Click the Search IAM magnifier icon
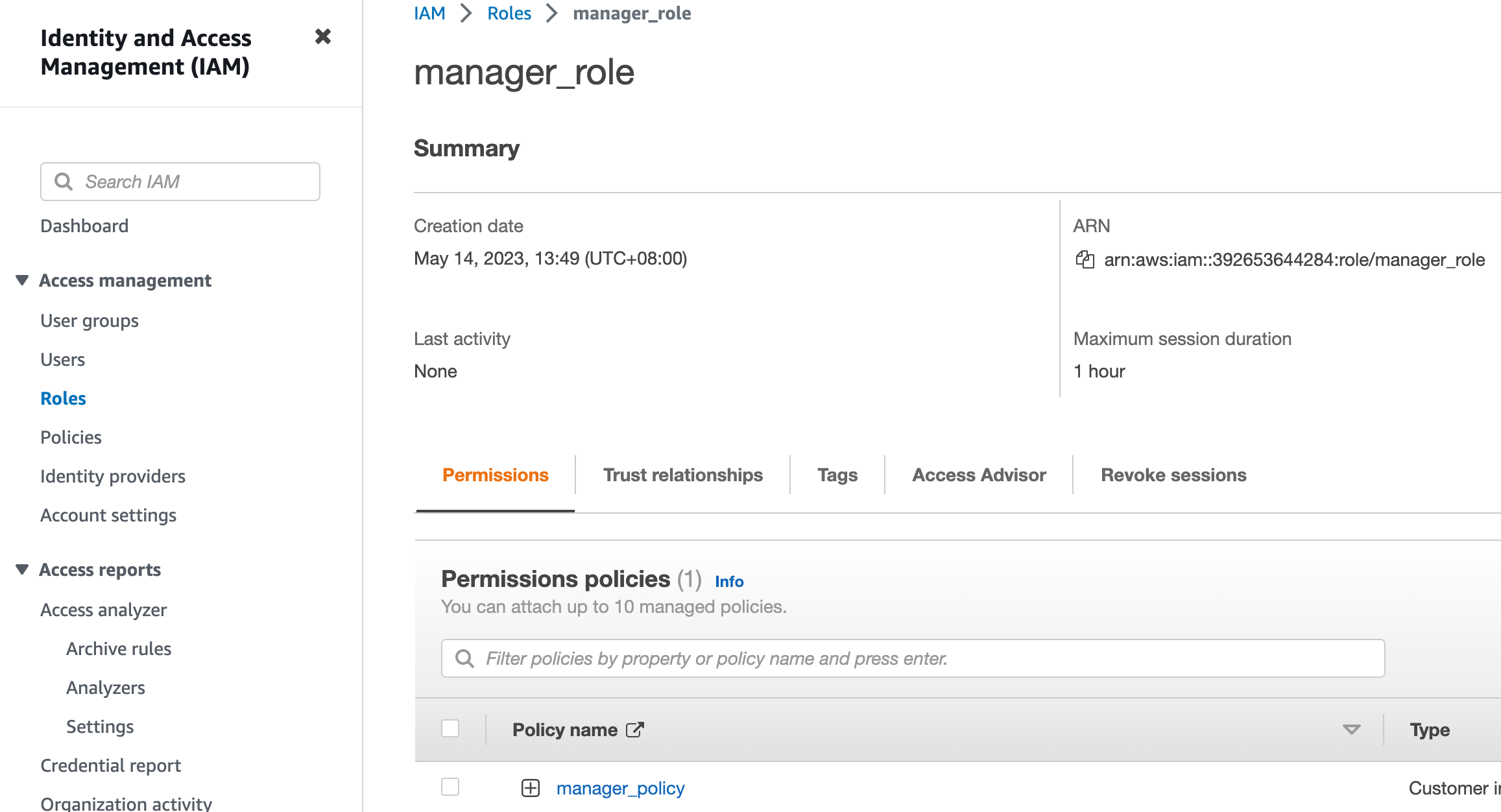The image size is (1501, 812). tap(64, 182)
